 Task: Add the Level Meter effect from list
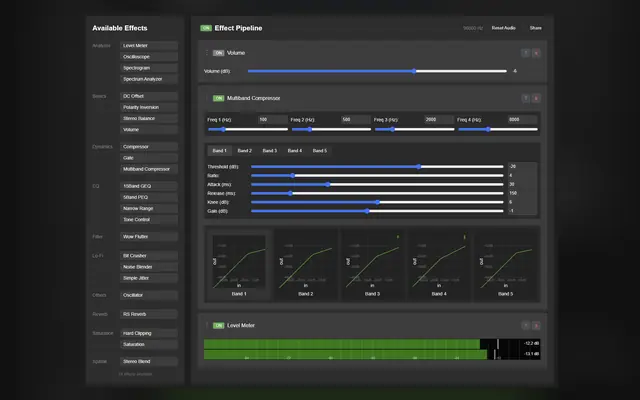(149, 46)
